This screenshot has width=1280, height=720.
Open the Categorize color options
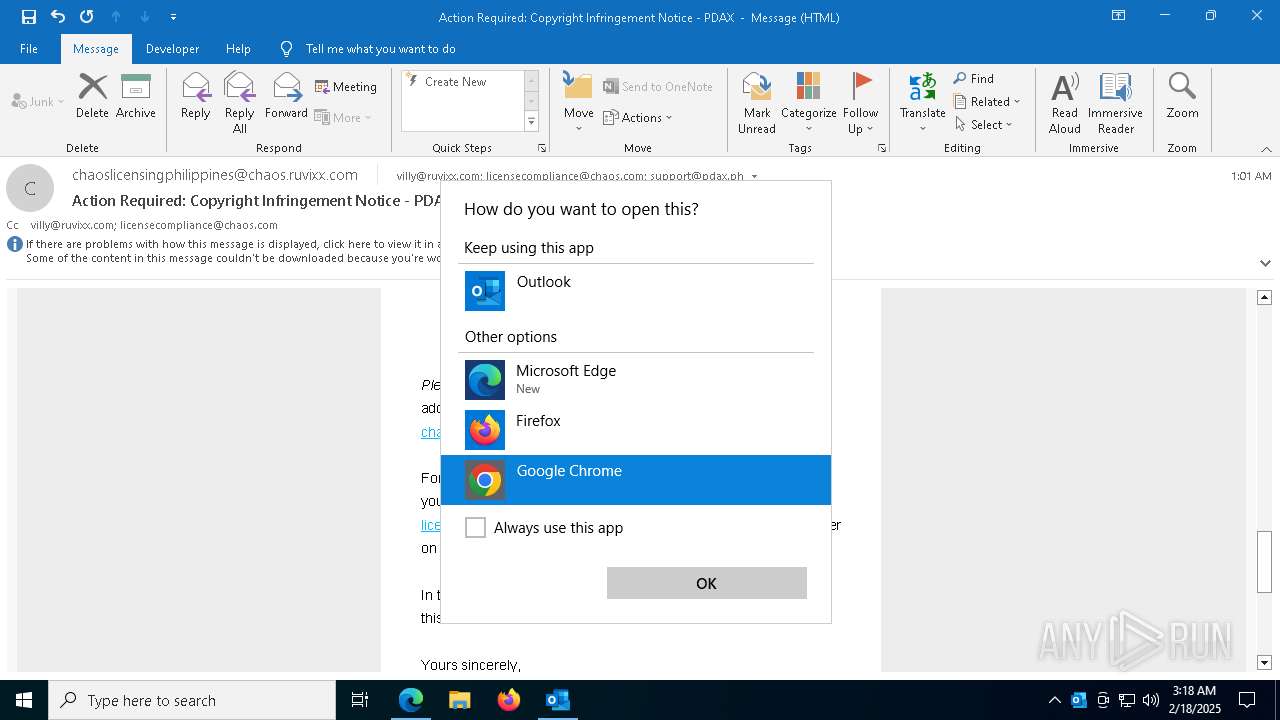pos(808,102)
